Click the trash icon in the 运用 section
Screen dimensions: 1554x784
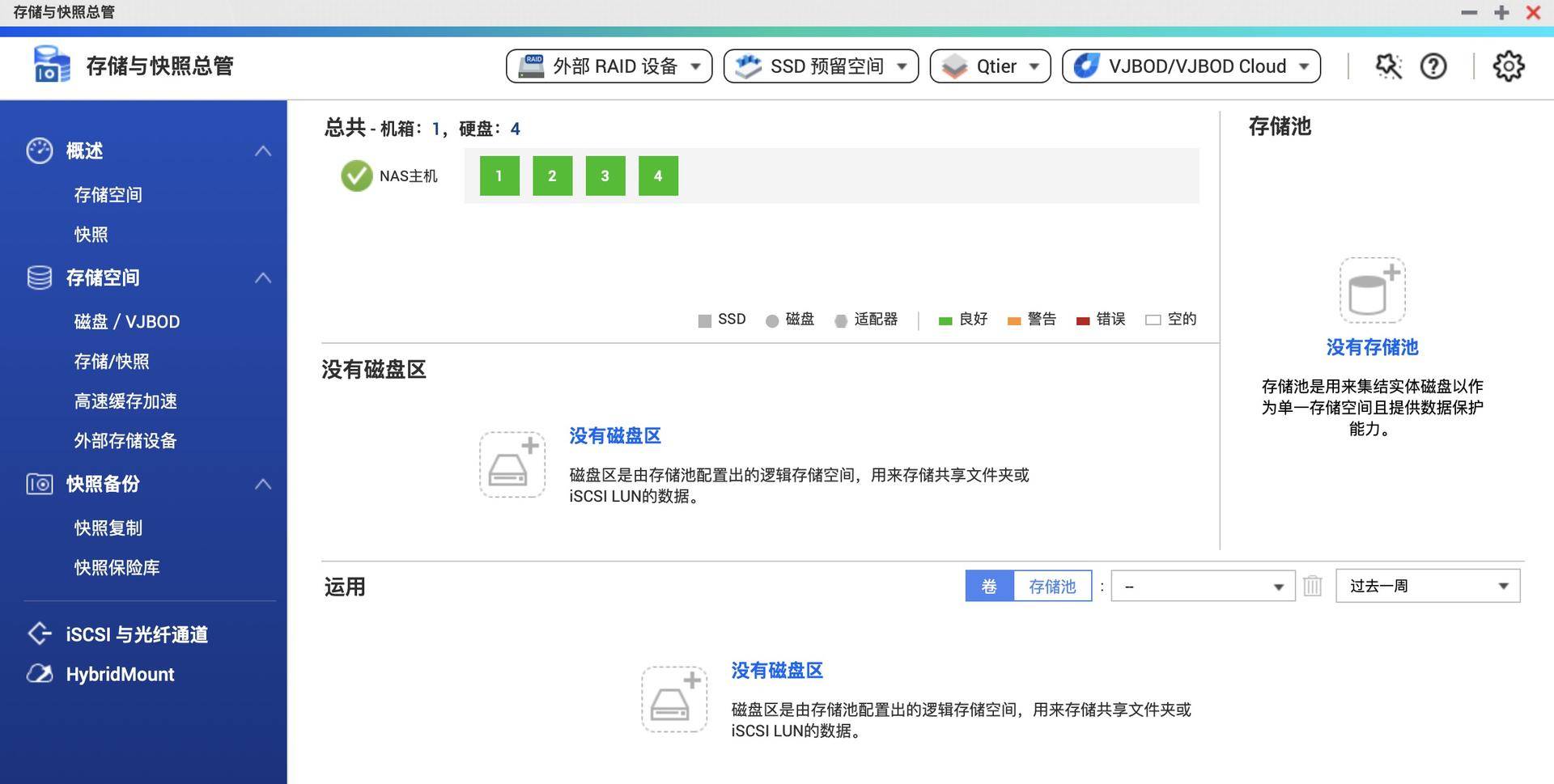pos(1313,585)
